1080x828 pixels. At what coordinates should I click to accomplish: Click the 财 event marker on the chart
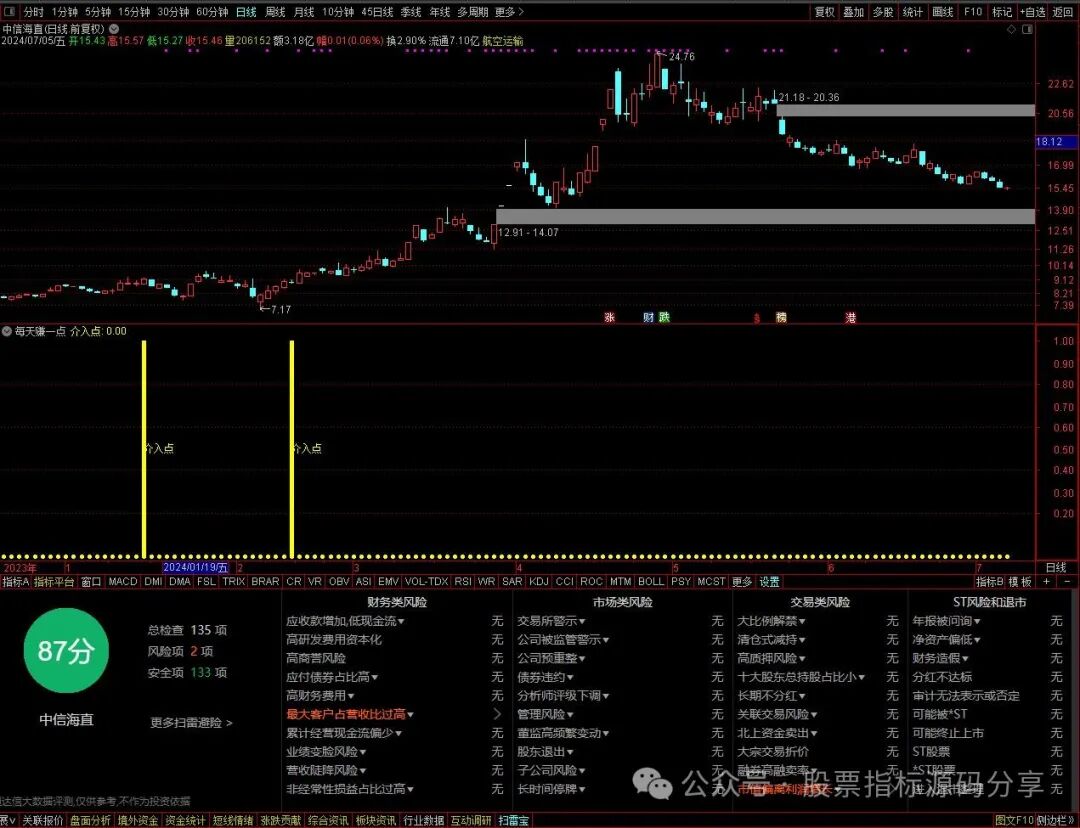coord(648,317)
